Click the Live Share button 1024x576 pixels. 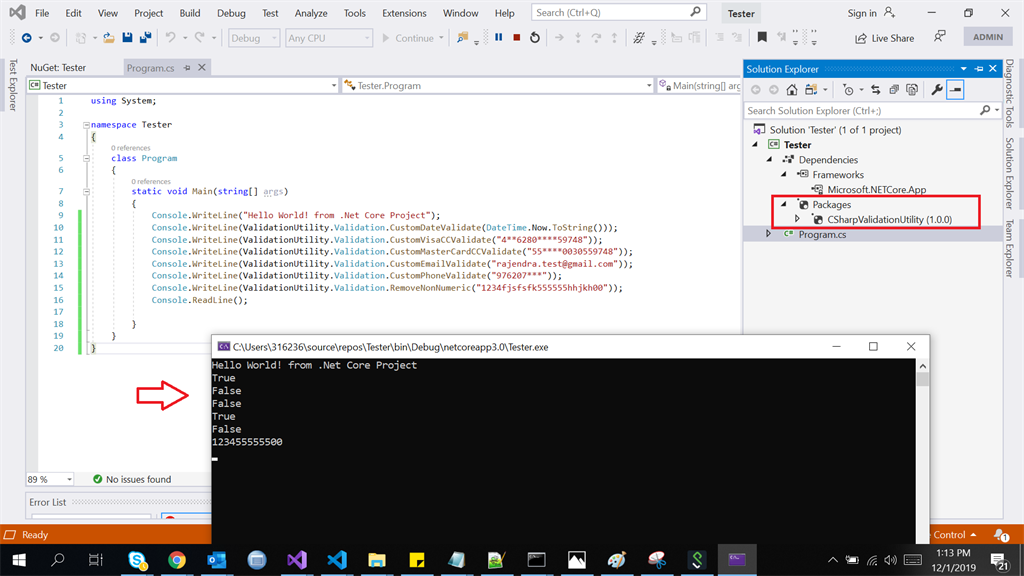884,38
